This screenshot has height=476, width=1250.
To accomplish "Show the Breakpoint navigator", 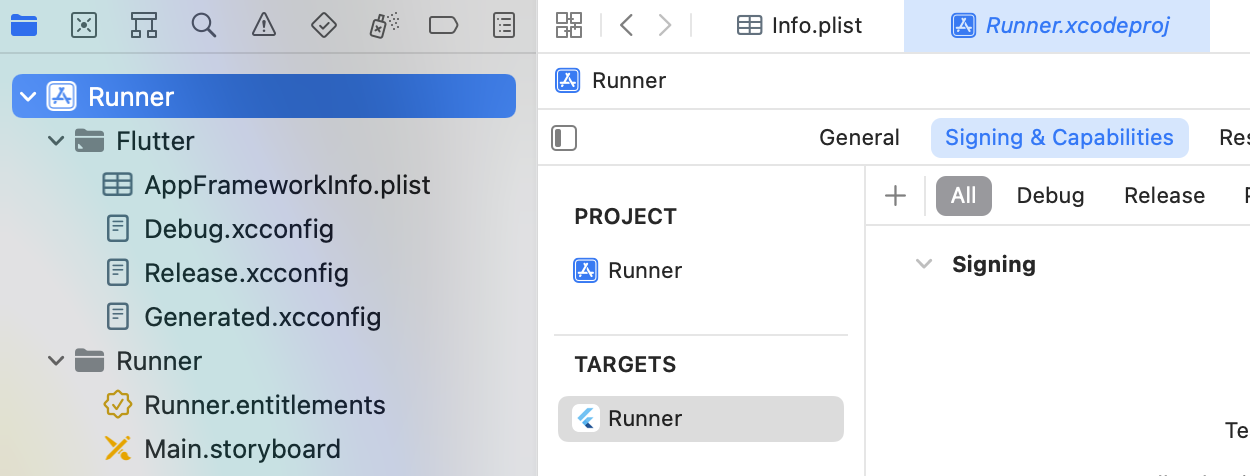I will tap(443, 25).
